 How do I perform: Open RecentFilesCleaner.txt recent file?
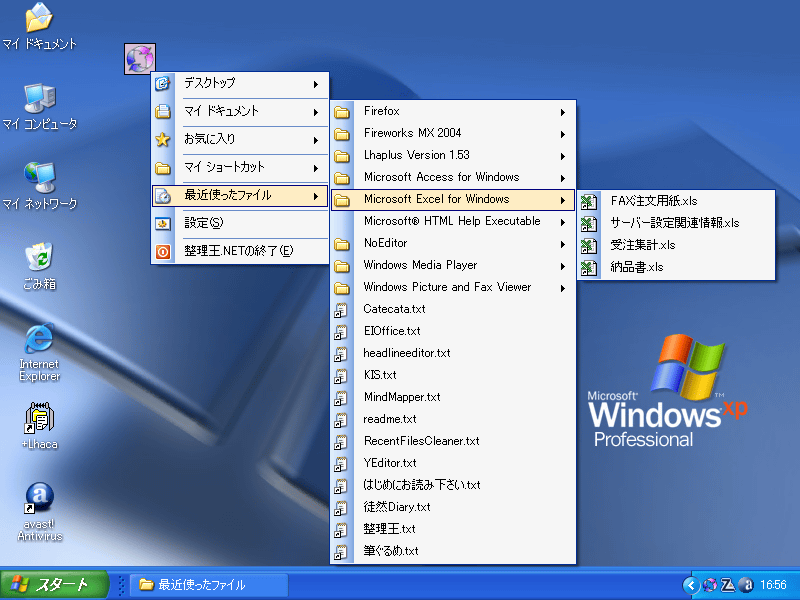453,441
